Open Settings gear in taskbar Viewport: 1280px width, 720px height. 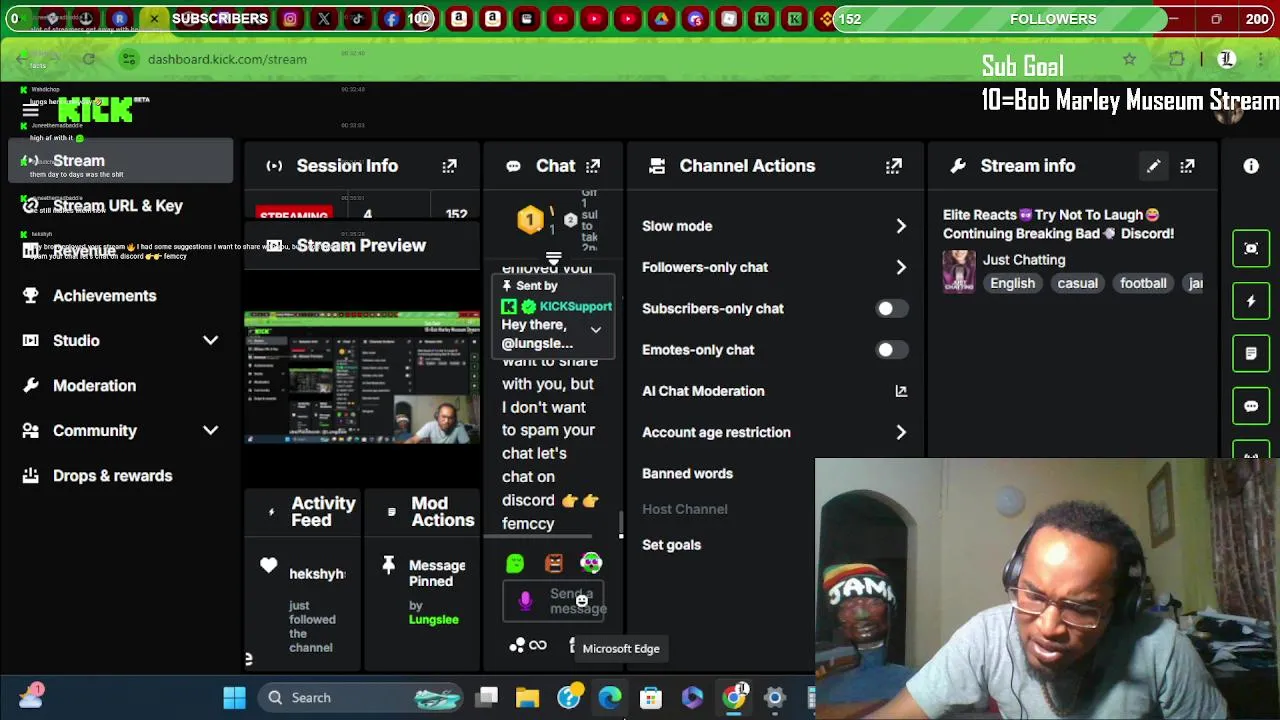(775, 697)
